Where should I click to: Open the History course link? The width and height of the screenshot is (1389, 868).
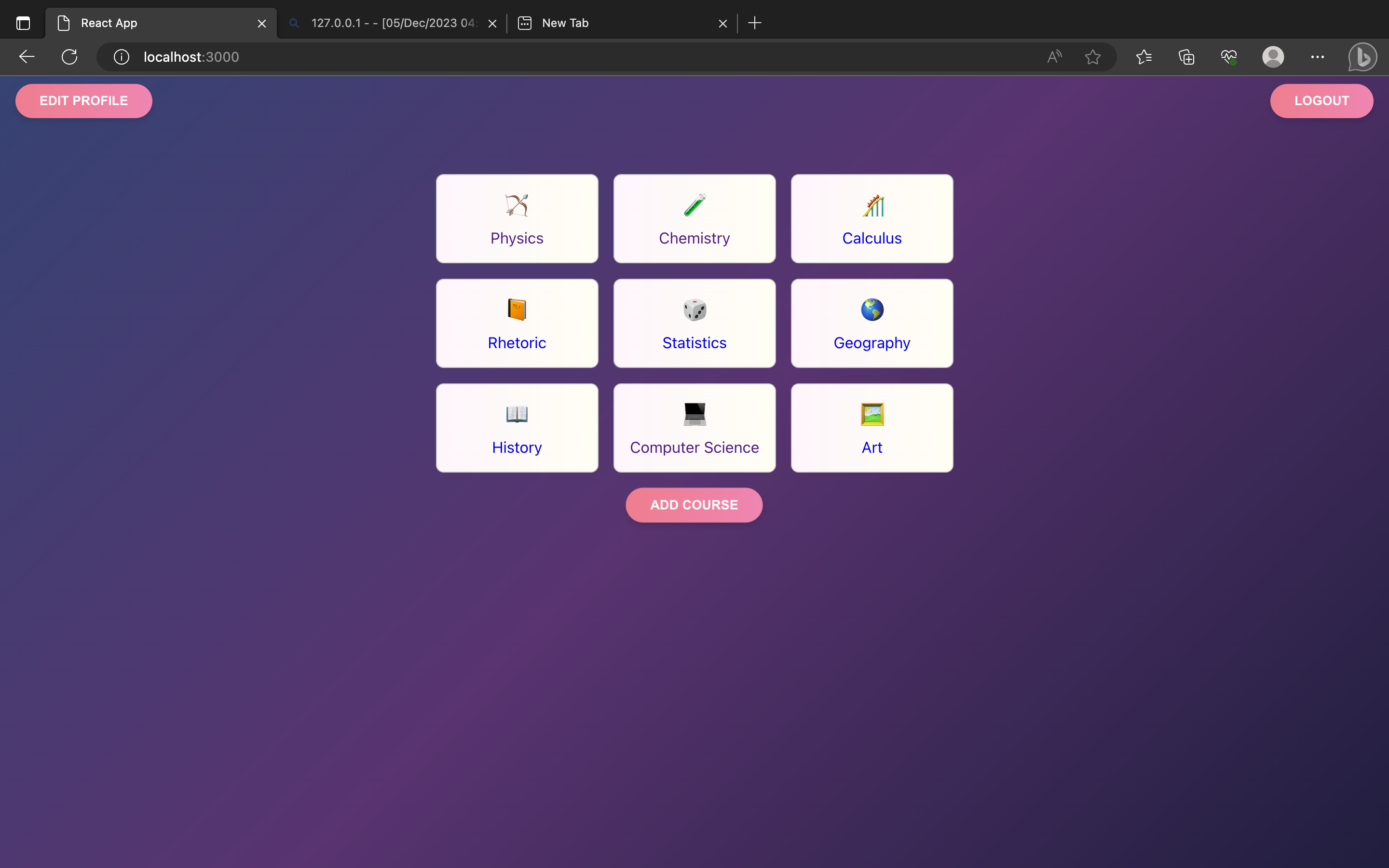(517, 447)
